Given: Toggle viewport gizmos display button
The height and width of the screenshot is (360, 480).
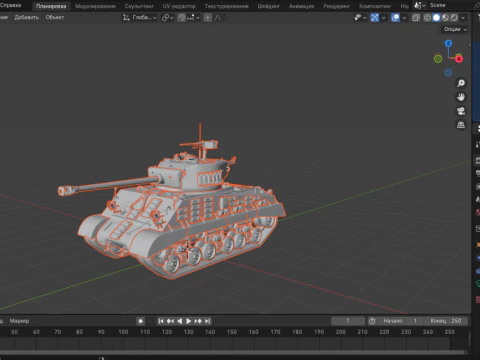Looking at the screenshot, I should tap(375, 18).
